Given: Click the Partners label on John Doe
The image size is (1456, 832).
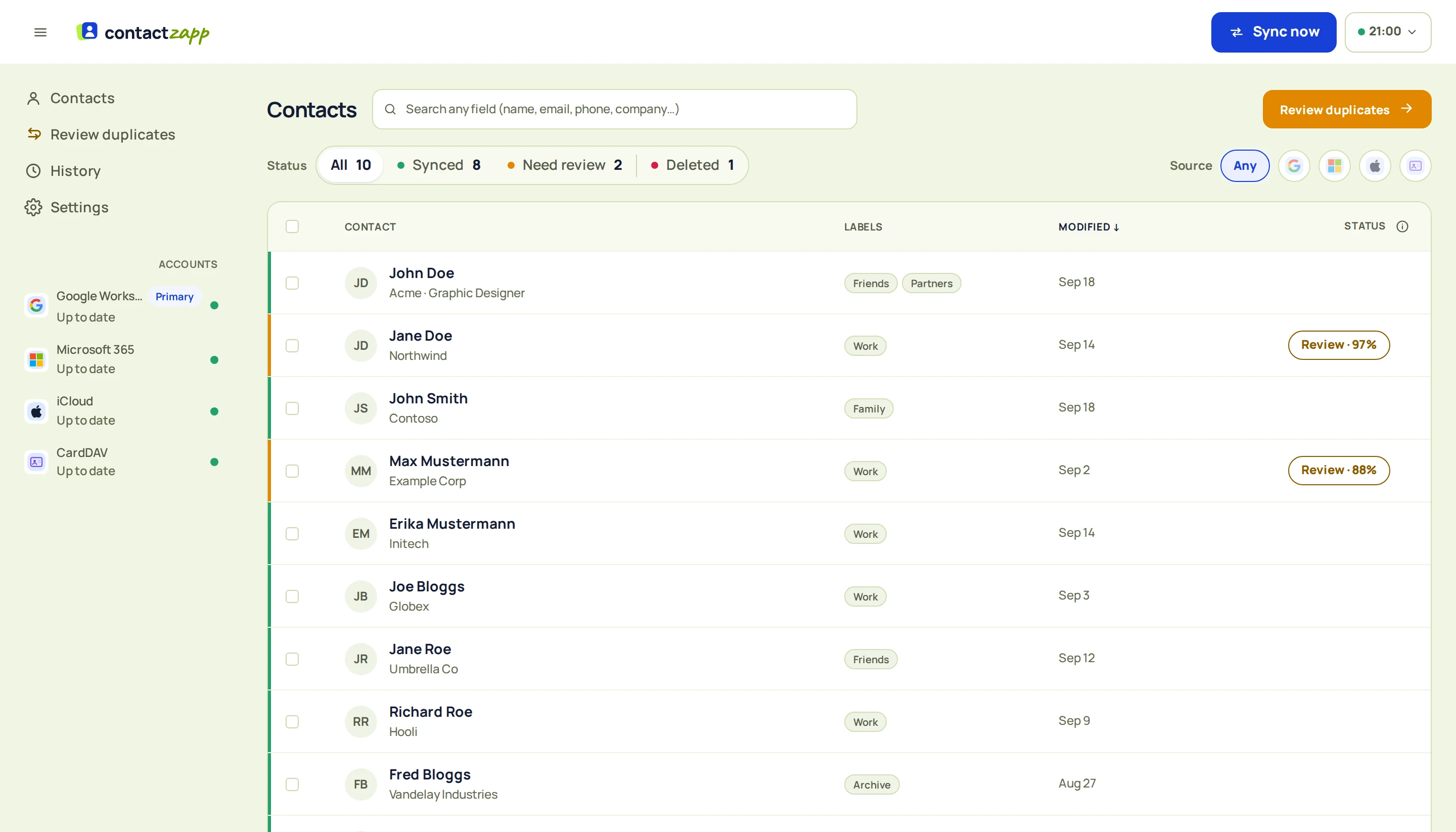Looking at the screenshot, I should [x=931, y=284].
